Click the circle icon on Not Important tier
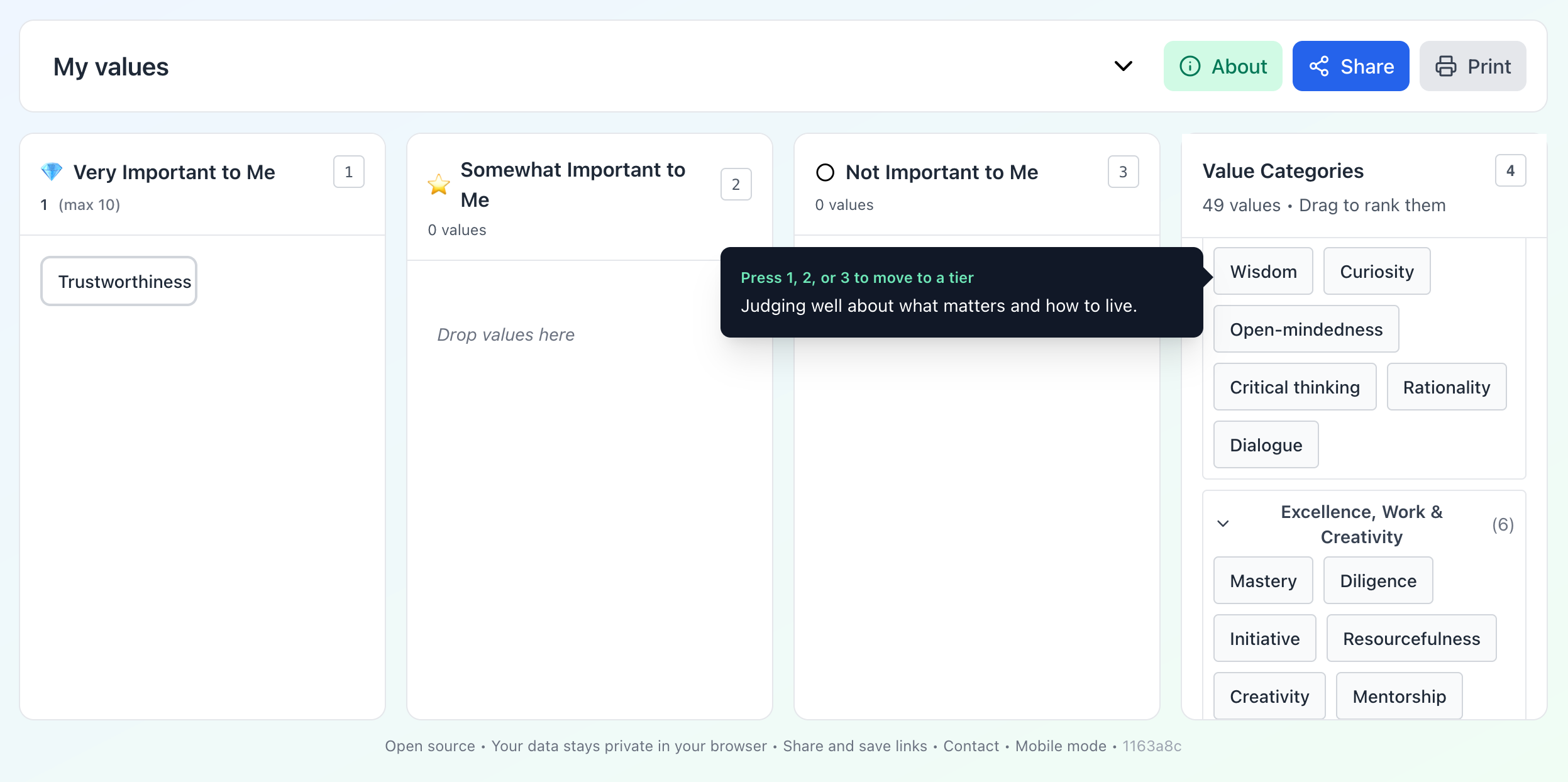Screen dimensions: 1568x782 [824, 172]
